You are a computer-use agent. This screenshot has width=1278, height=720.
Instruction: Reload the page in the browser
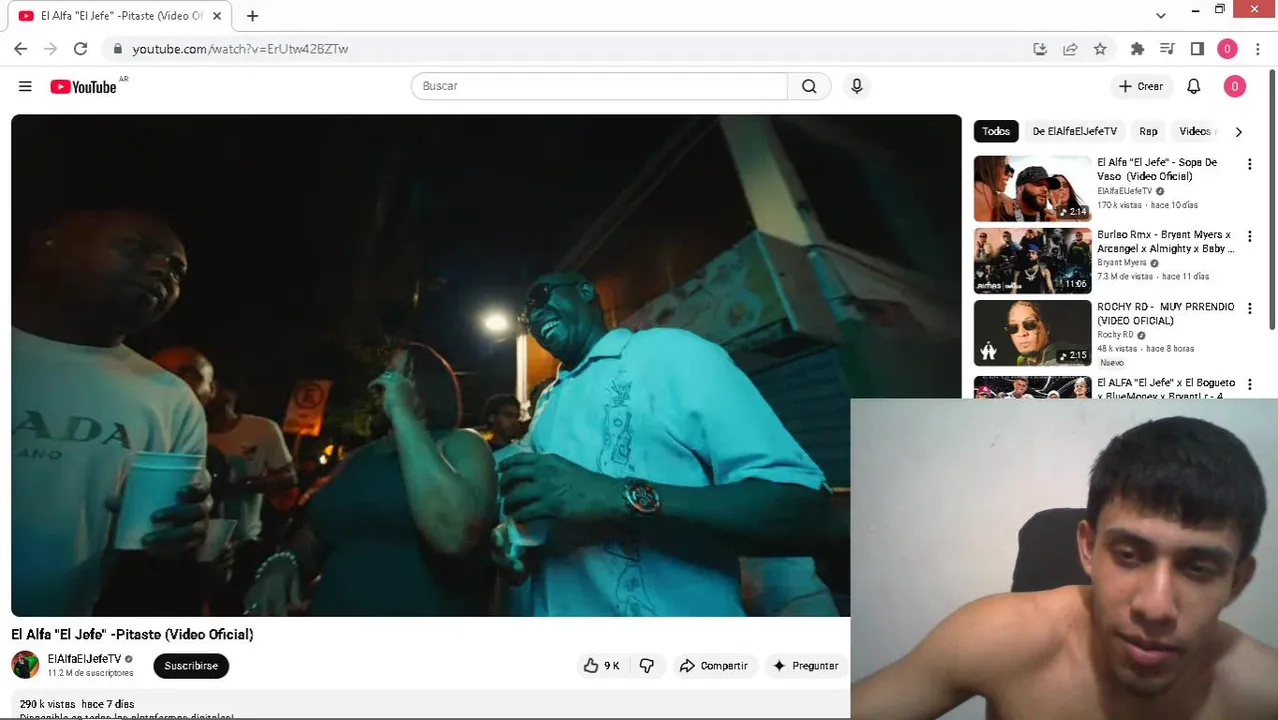[81, 48]
